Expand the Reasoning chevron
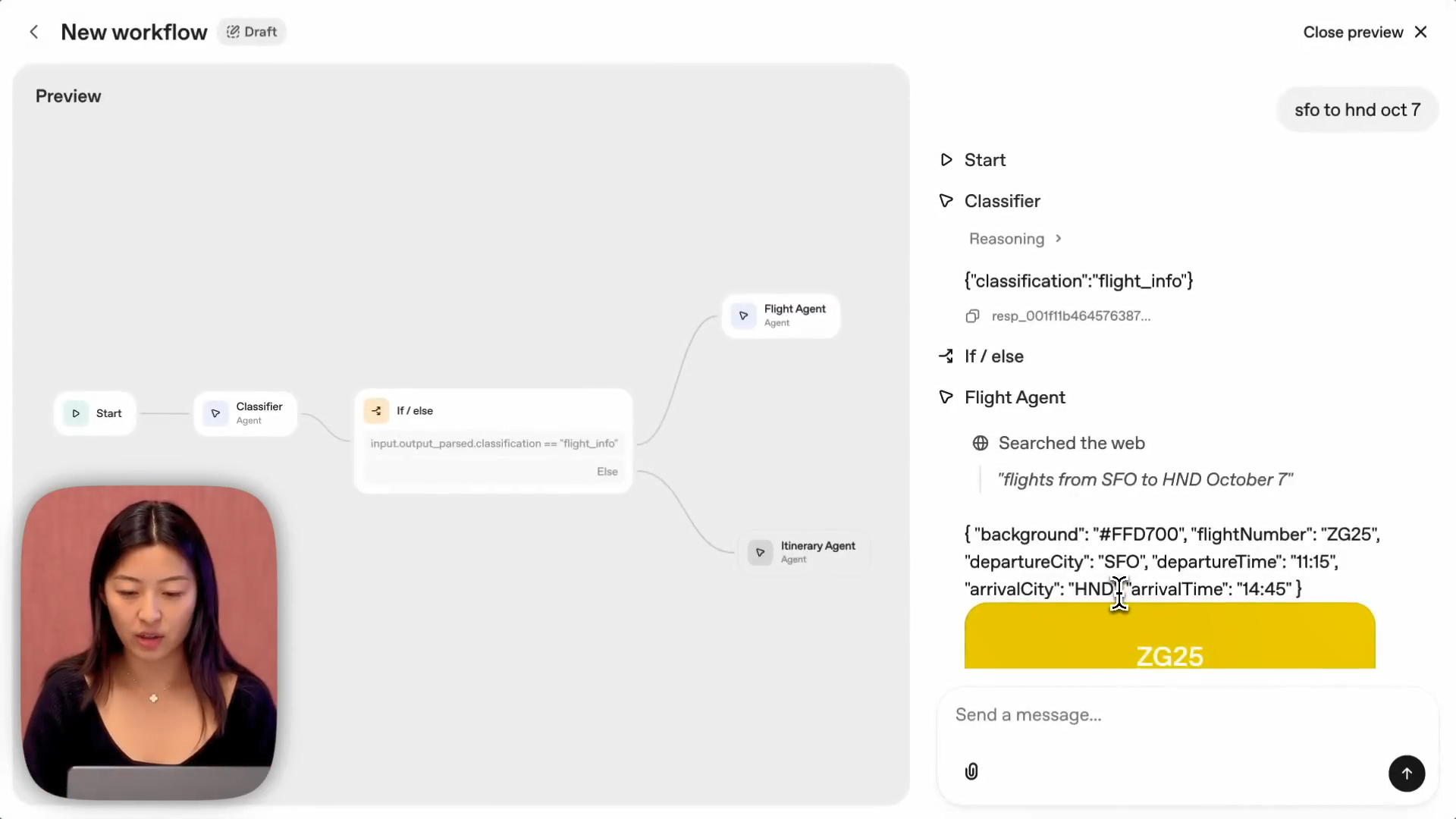This screenshot has height=819, width=1456. [1059, 239]
